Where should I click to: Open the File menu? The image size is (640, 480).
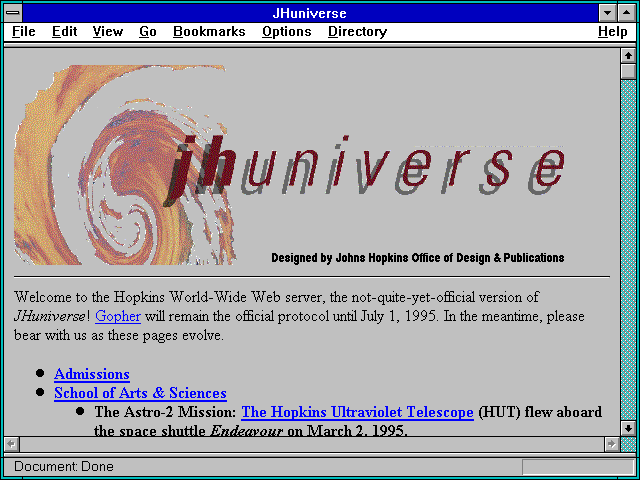click(x=24, y=31)
